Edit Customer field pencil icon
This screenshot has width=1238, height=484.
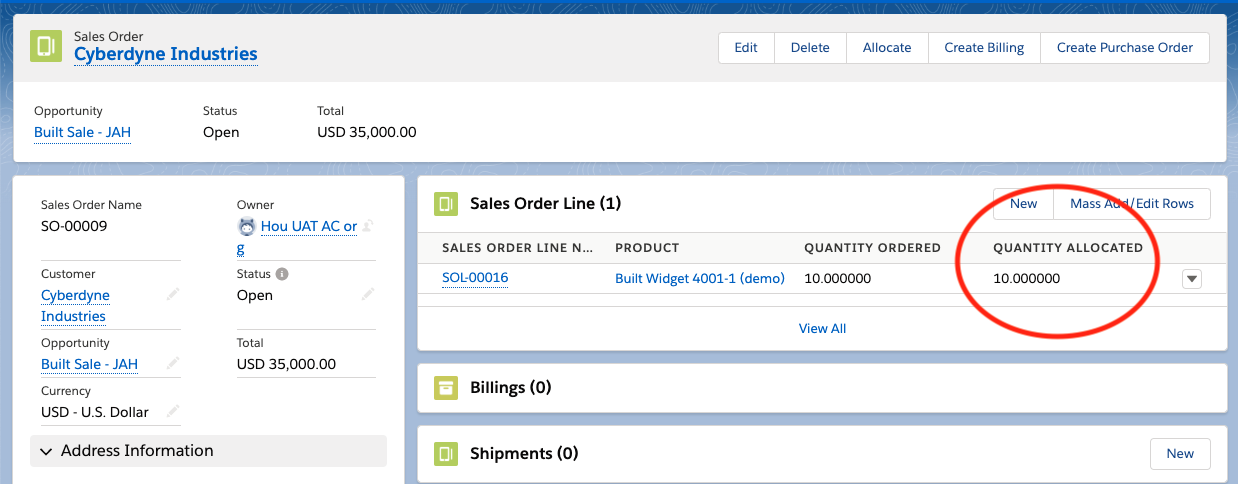click(173, 295)
